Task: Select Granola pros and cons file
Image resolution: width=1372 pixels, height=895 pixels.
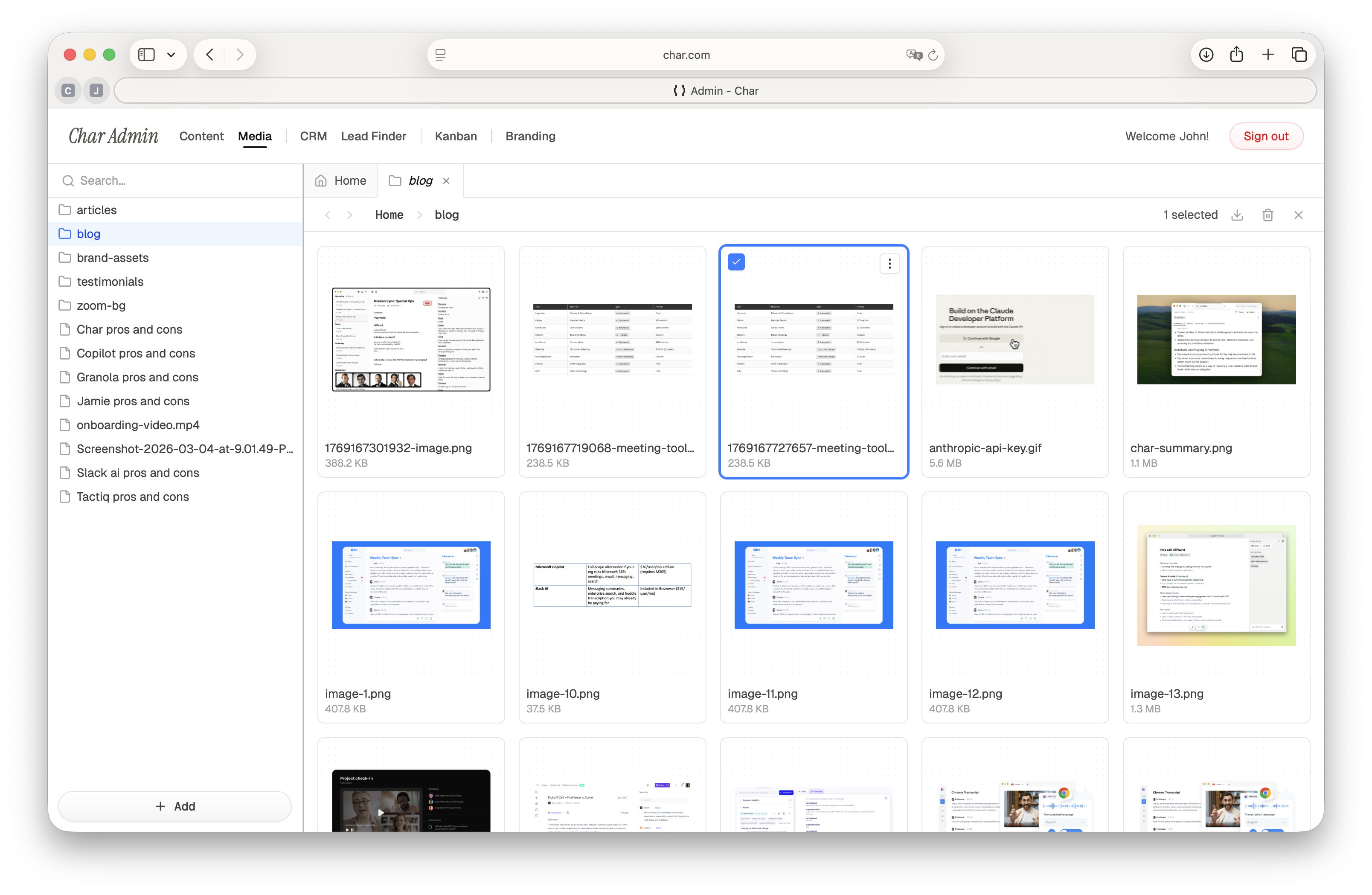Action: 176,377
